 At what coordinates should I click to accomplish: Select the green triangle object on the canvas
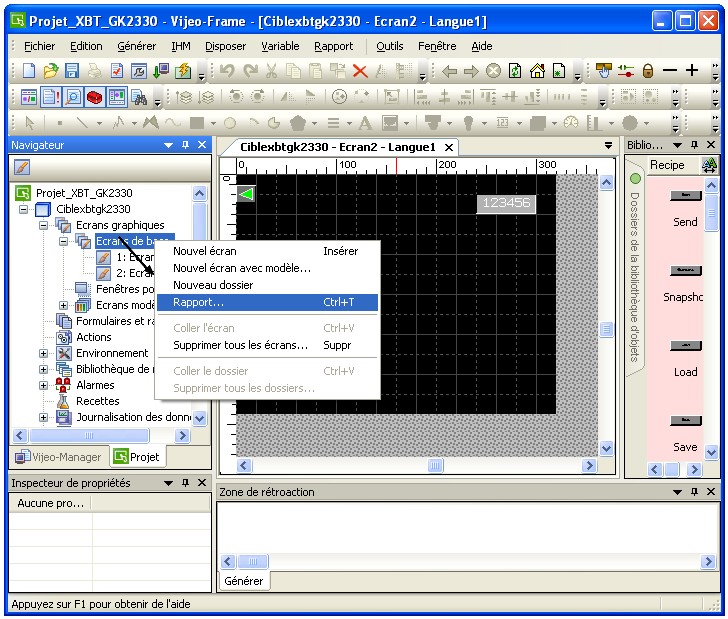pyautogui.click(x=246, y=194)
